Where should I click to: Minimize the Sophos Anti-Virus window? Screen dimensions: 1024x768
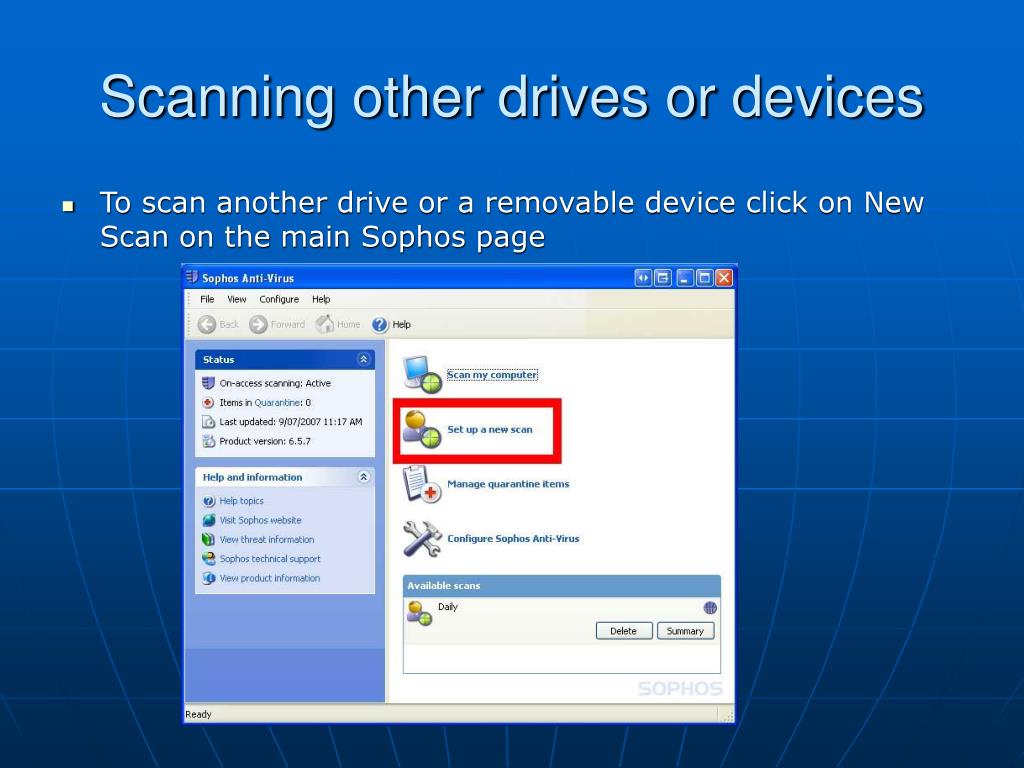tap(684, 278)
